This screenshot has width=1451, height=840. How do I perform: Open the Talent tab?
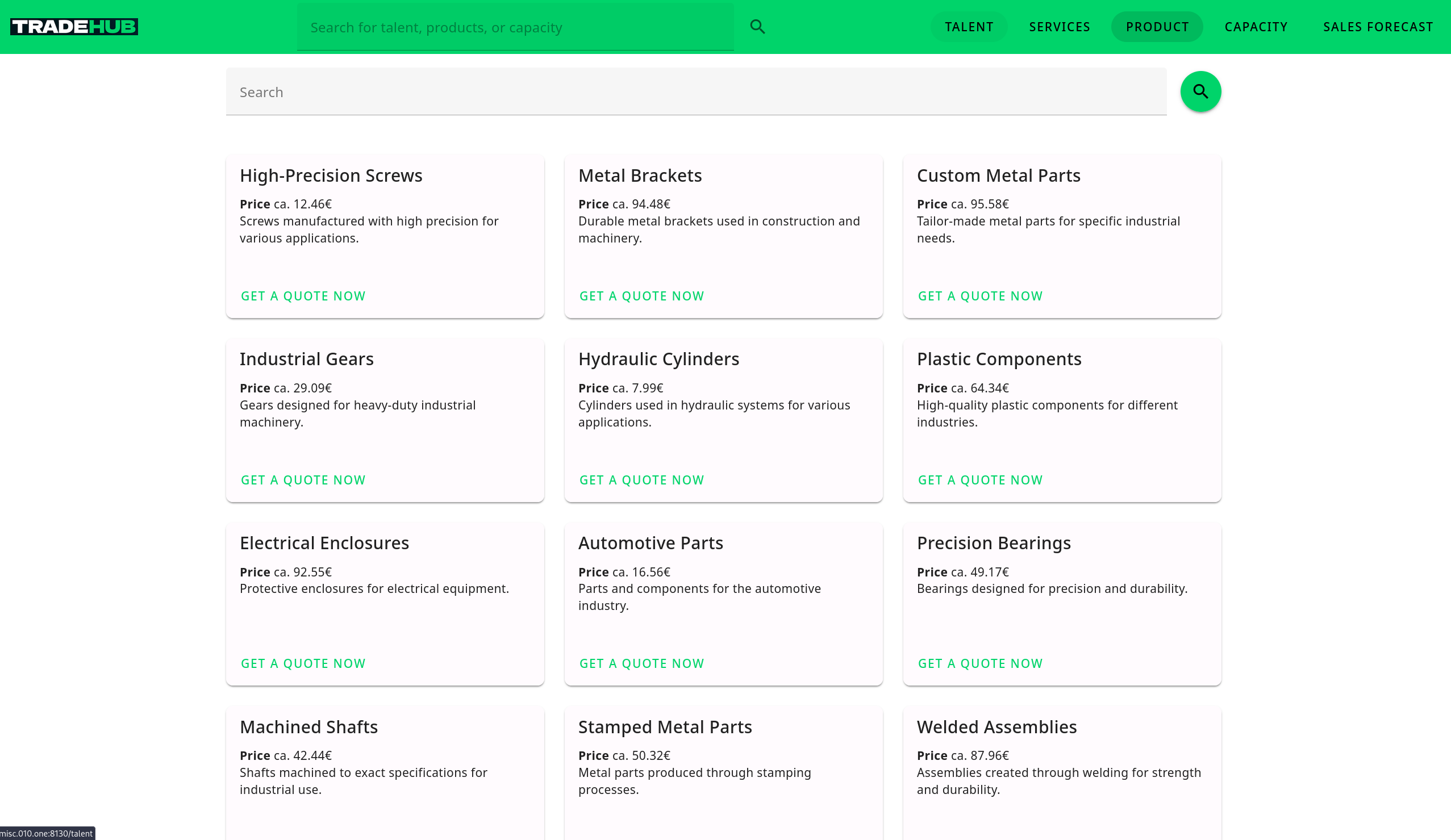969,27
